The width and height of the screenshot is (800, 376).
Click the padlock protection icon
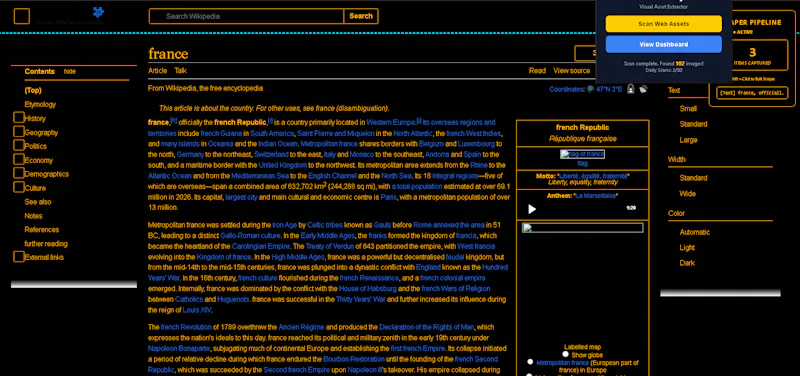[x=631, y=89]
